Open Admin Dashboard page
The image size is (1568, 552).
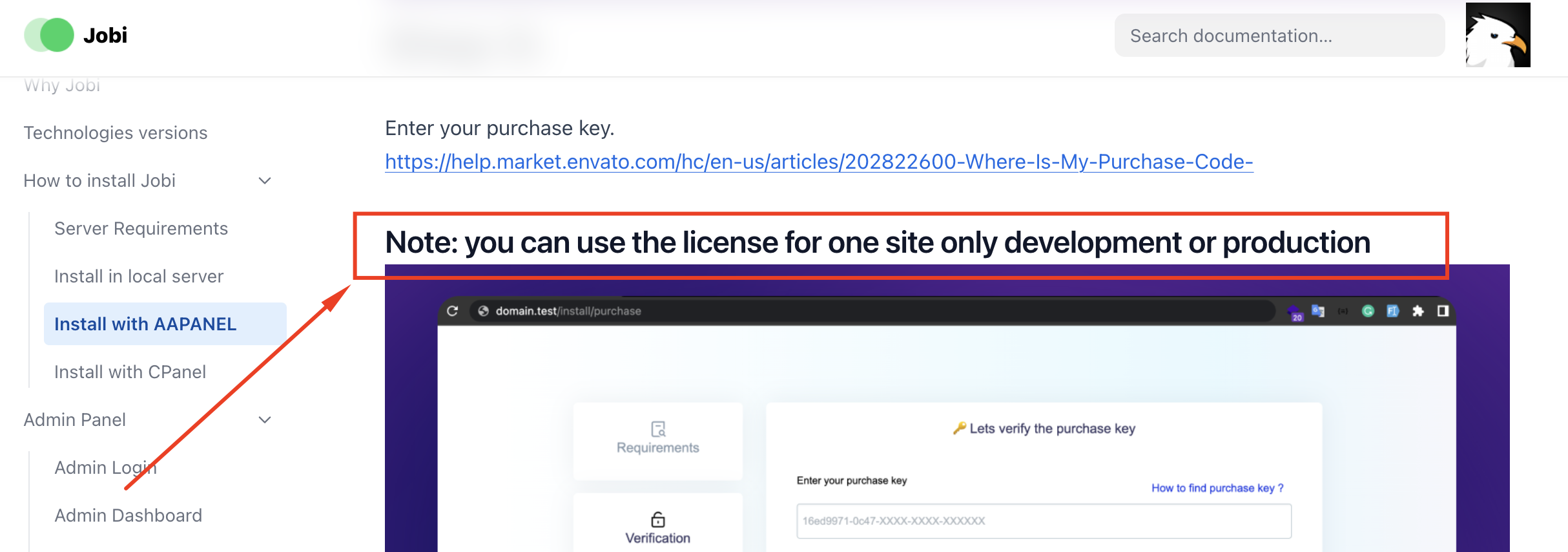click(128, 515)
